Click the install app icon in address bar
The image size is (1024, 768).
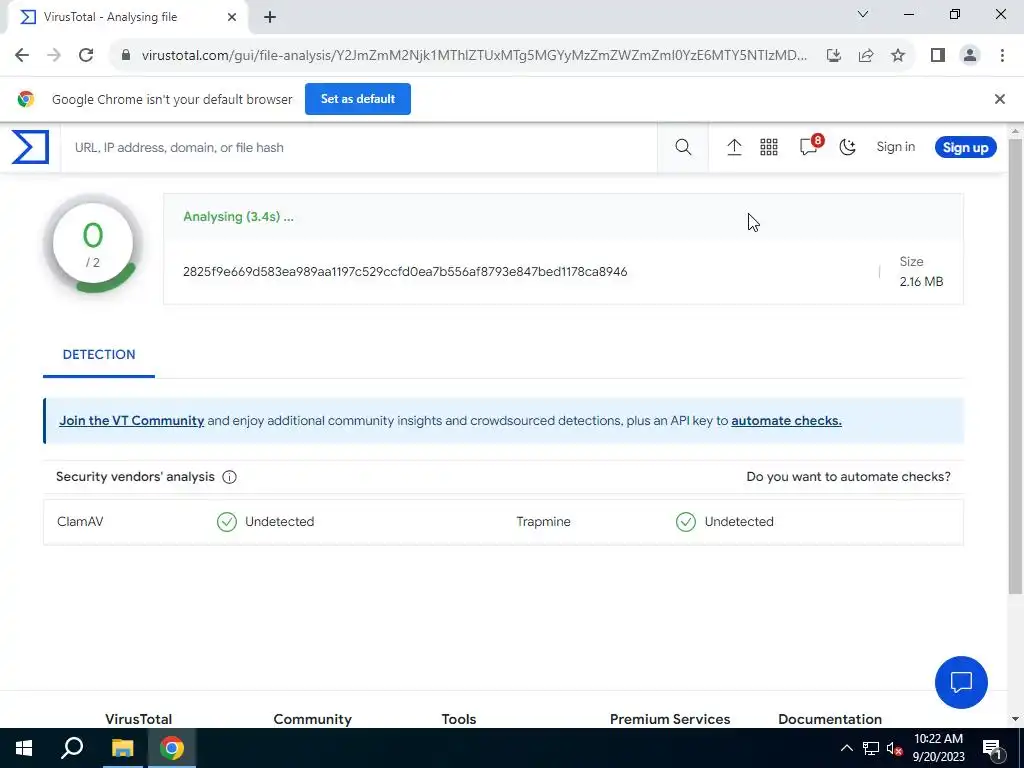(834, 55)
